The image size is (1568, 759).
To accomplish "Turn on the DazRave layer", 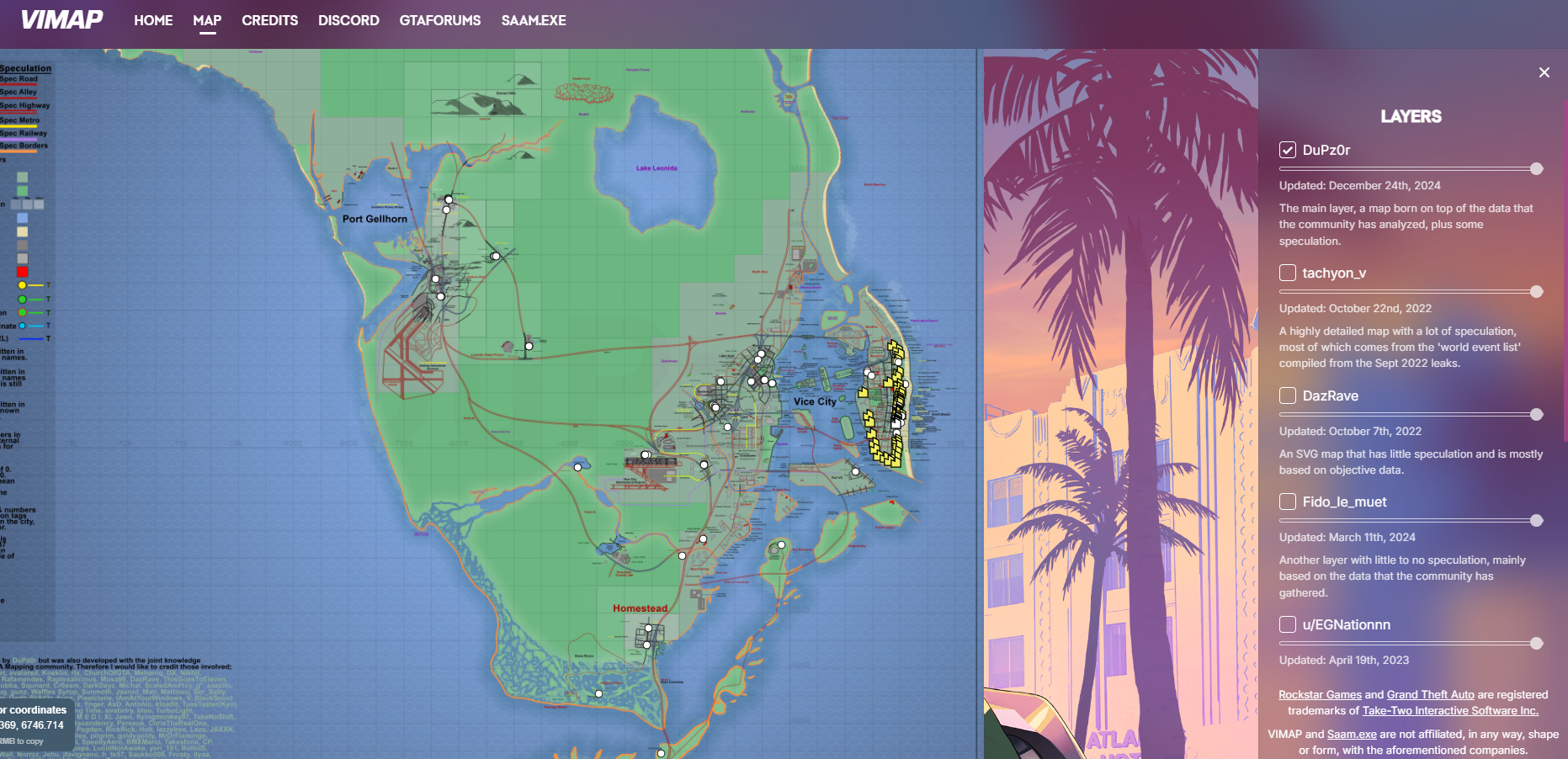I will coord(1288,395).
